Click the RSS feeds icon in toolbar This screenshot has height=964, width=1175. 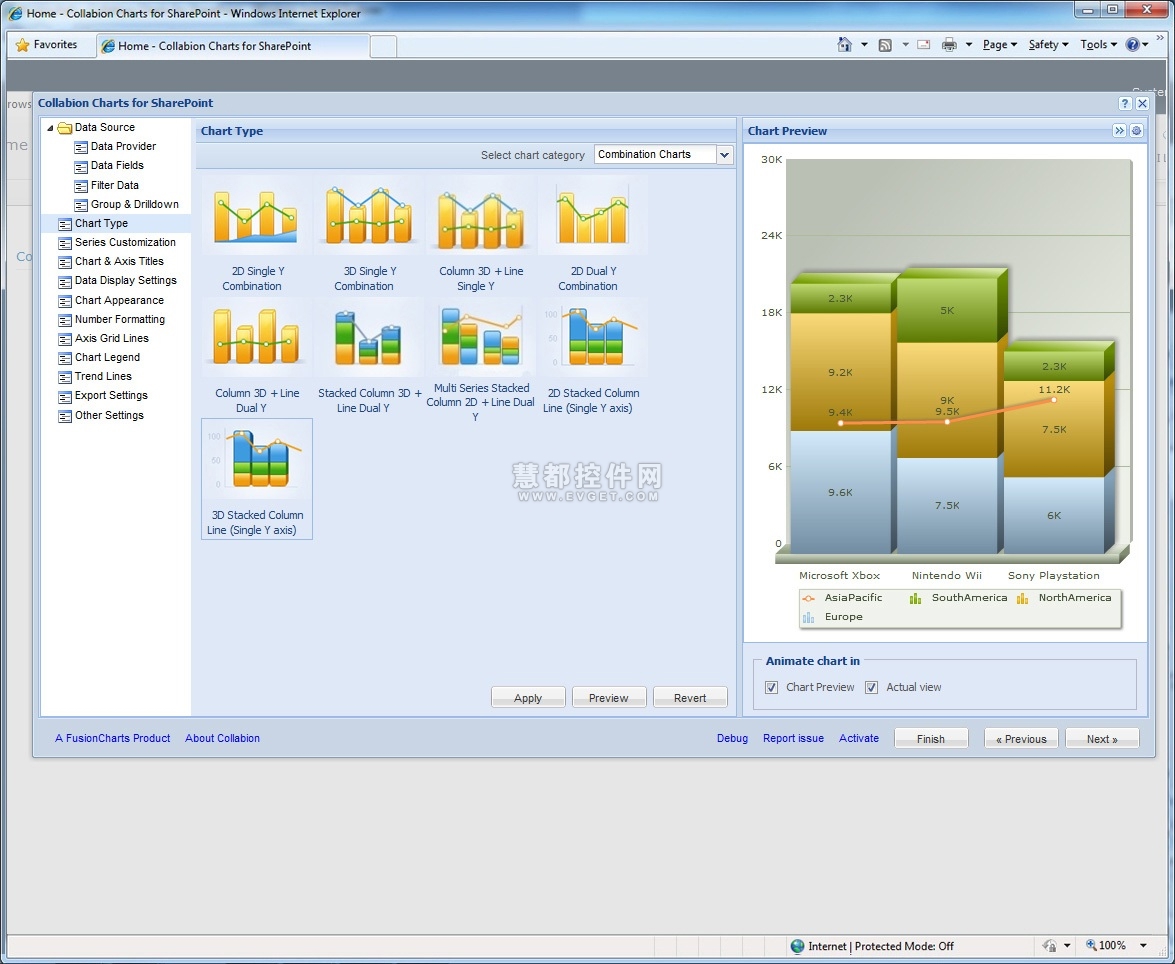pyautogui.click(x=885, y=45)
